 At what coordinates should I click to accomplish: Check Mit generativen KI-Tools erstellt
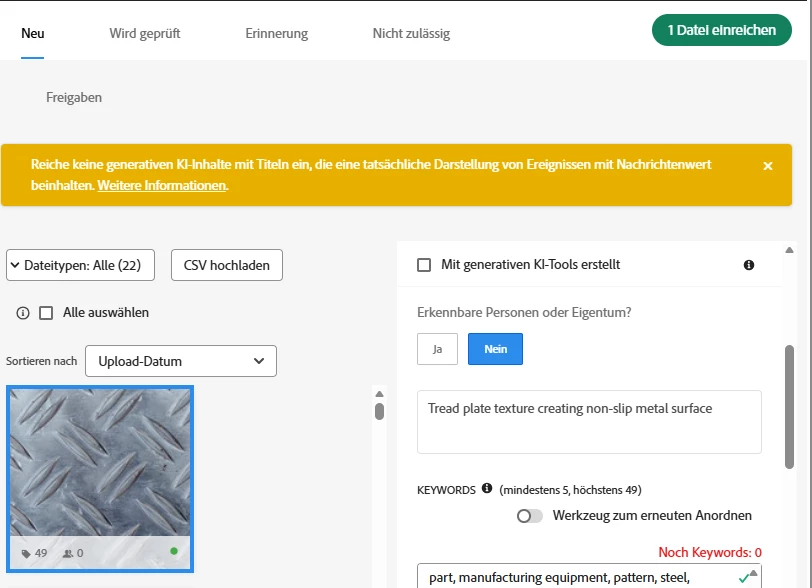[x=424, y=265]
